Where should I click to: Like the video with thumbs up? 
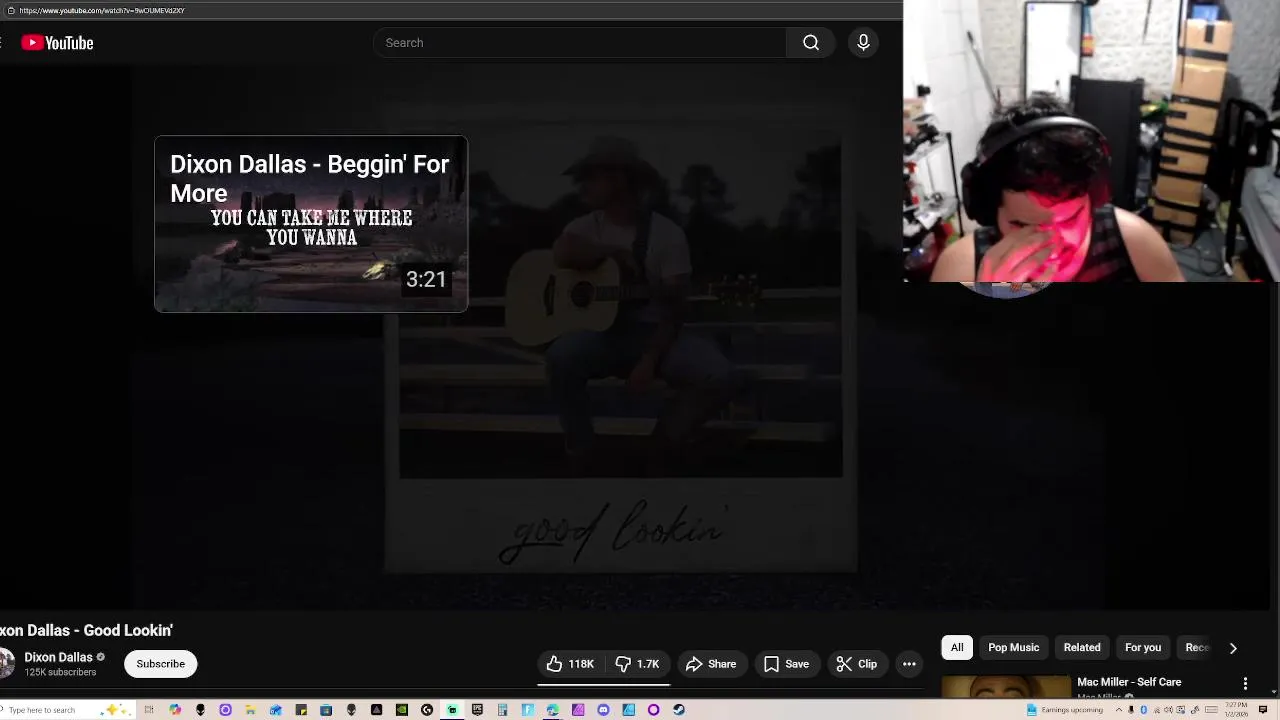[x=571, y=664]
